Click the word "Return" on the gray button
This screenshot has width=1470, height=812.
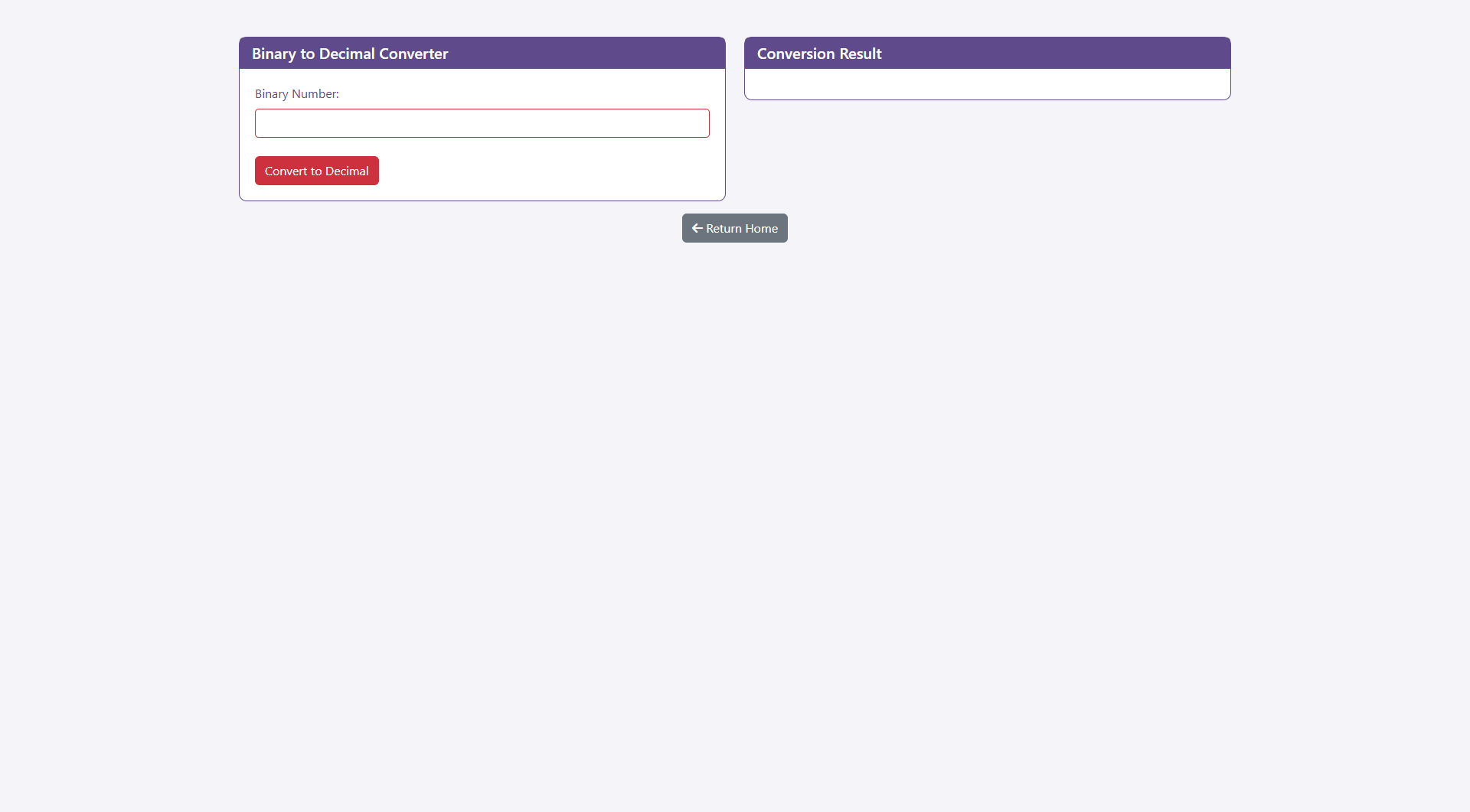pyautogui.click(x=724, y=228)
